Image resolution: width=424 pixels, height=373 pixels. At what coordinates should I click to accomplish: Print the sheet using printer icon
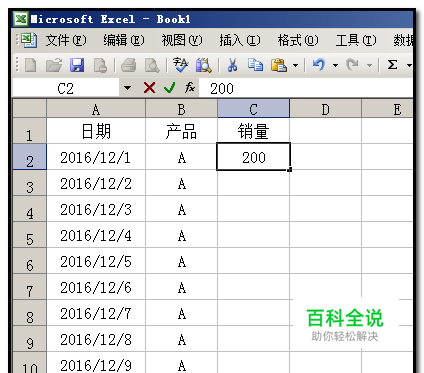(x=128, y=65)
